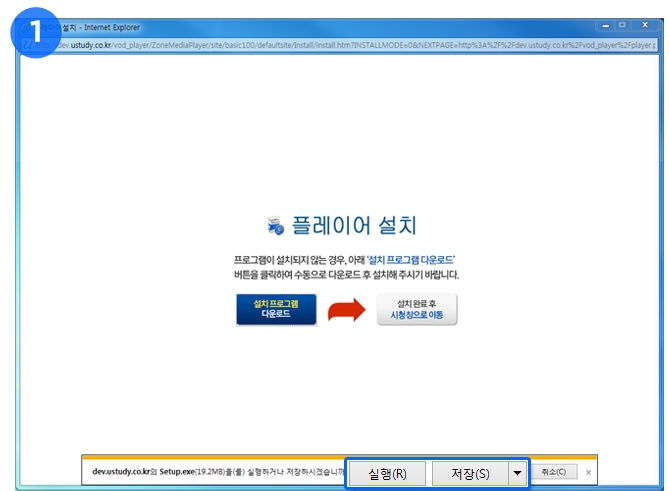
Task: Cancel the download with 취소(C)
Action: coord(553,472)
